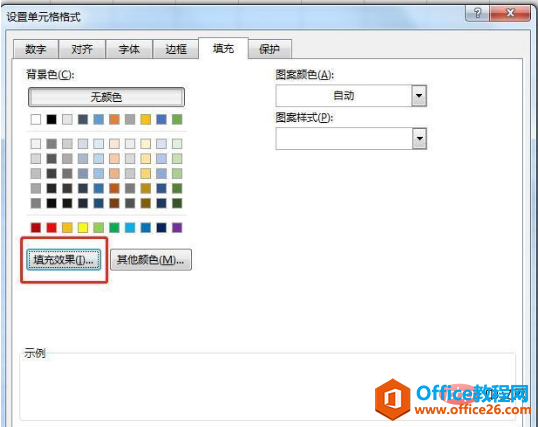The image size is (538, 427).
Task: Pick light green standard color swatch
Action: click(x=98, y=228)
